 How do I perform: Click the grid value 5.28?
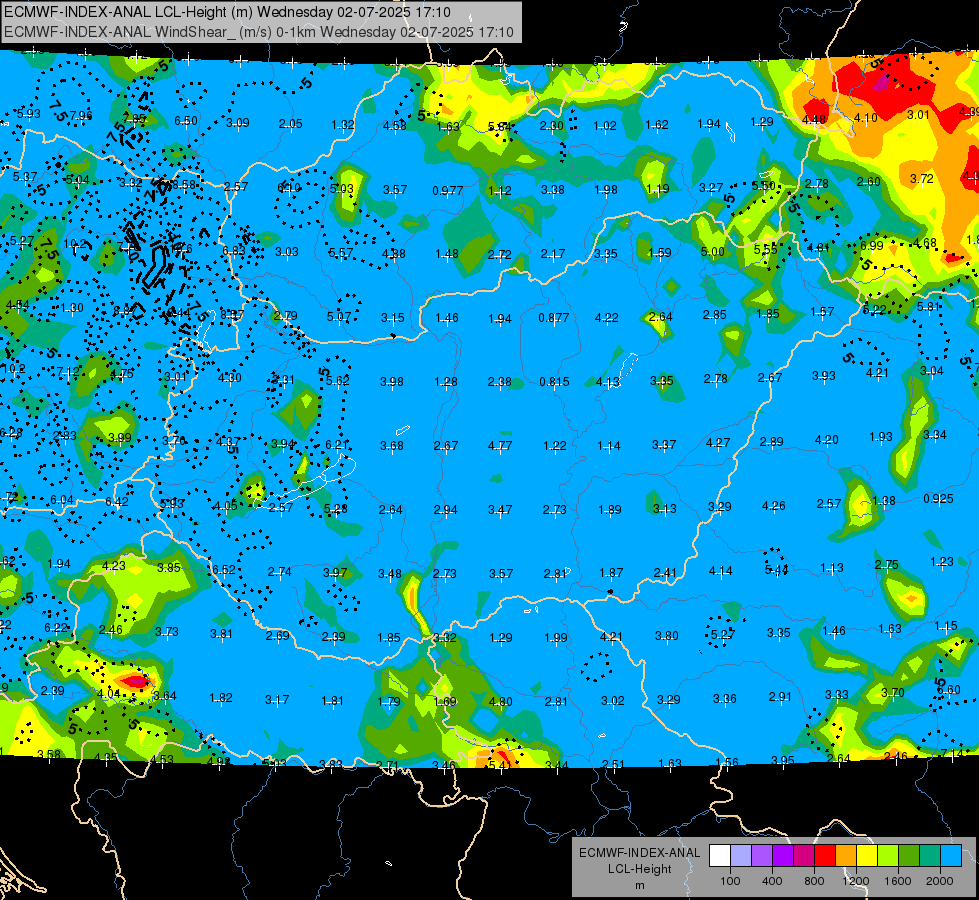[x=335, y=508]
